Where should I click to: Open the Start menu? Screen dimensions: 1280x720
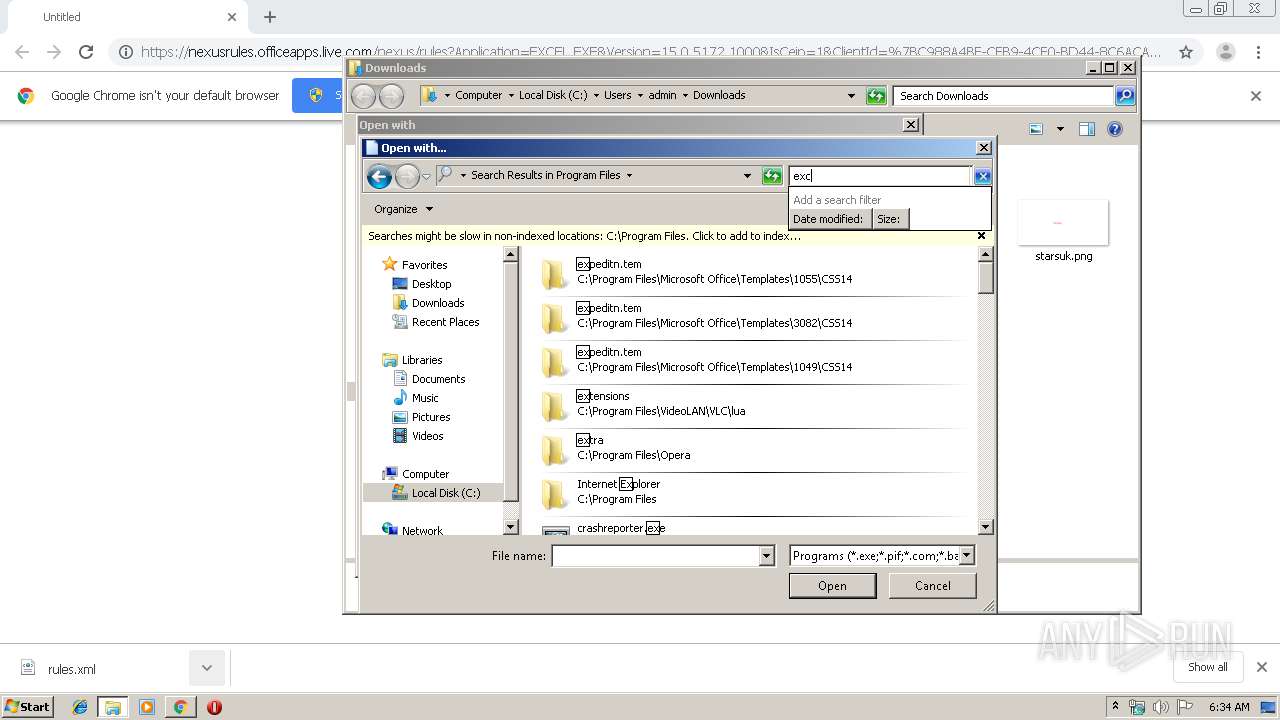[28, 707]
